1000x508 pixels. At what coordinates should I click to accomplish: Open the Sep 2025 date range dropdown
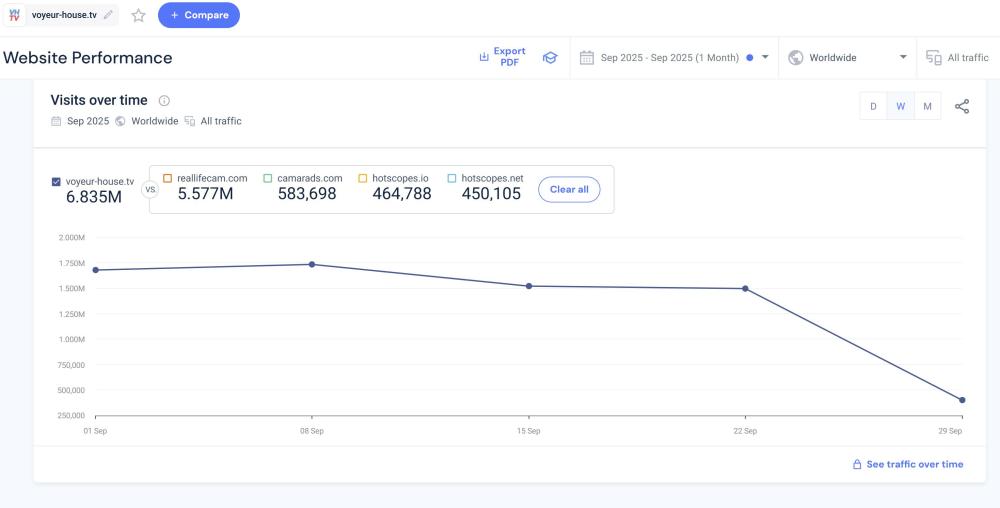pos(674,58)
